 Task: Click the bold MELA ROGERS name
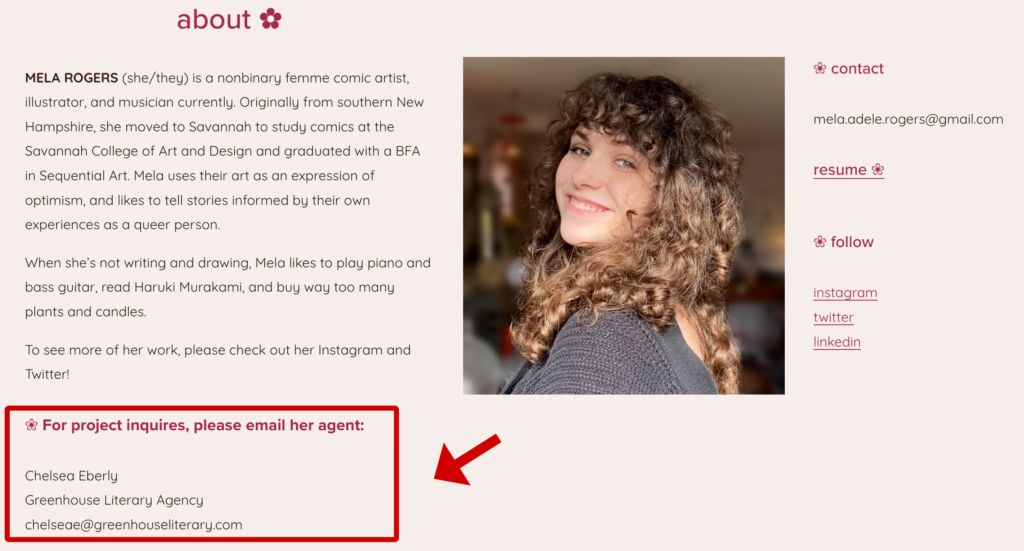point(71,78)
